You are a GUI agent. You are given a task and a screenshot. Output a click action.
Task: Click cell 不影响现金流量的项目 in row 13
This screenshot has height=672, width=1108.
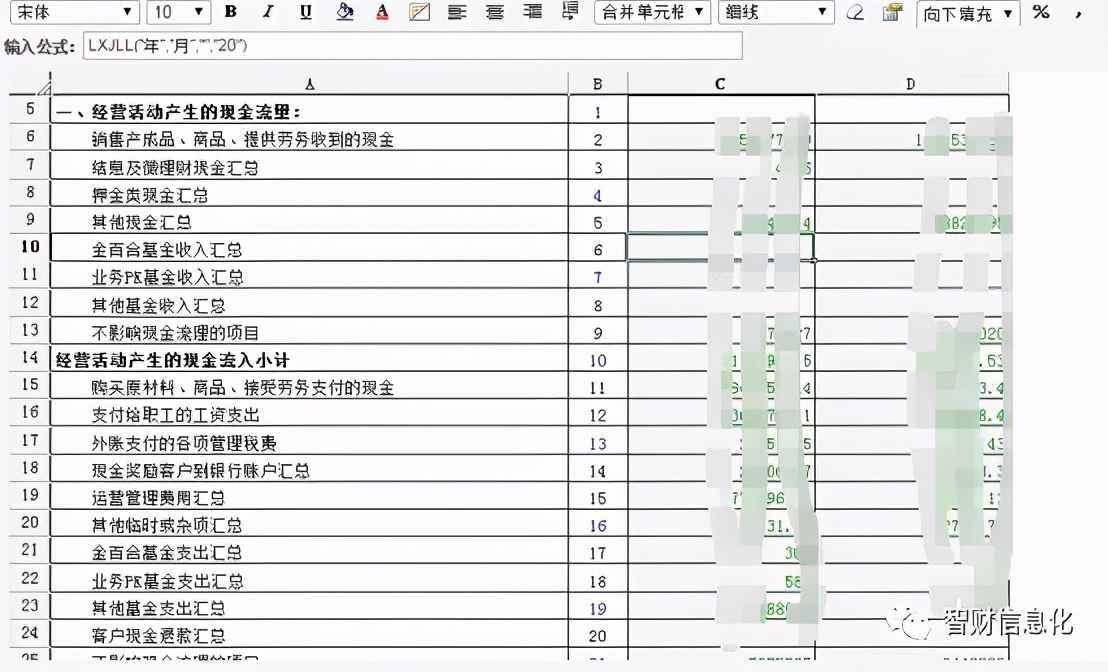tap(310, 332)
